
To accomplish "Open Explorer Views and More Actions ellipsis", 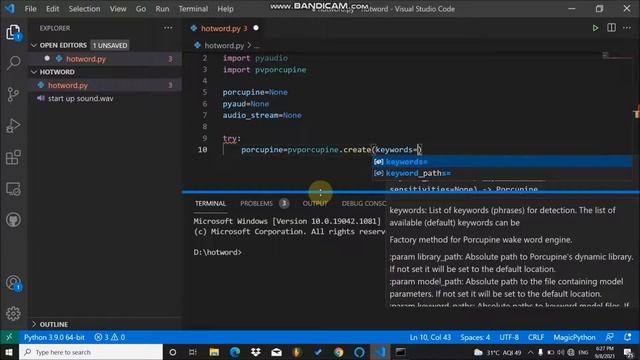I will (x=168, y=28).
